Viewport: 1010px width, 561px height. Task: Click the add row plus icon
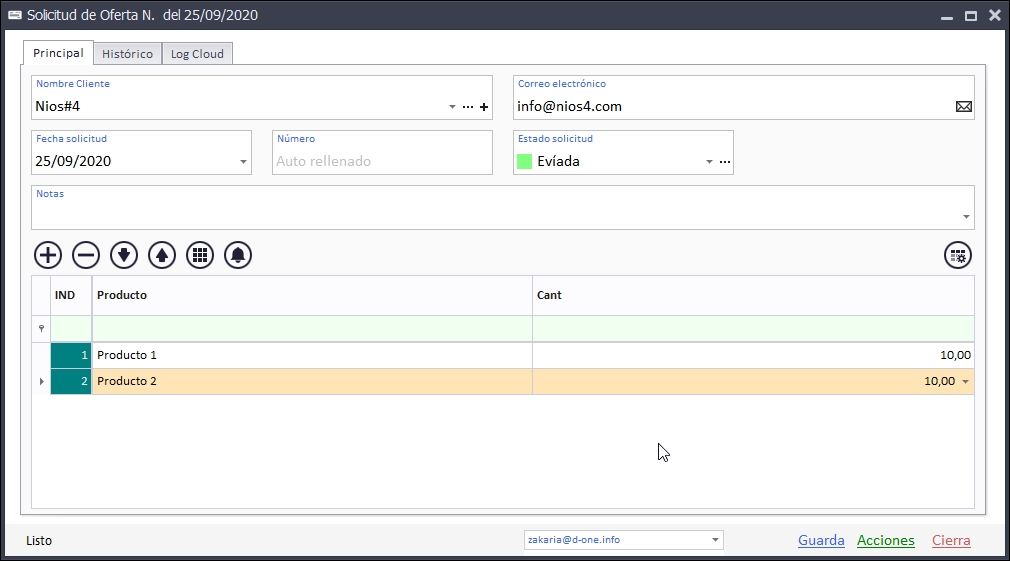pos(48,255)
